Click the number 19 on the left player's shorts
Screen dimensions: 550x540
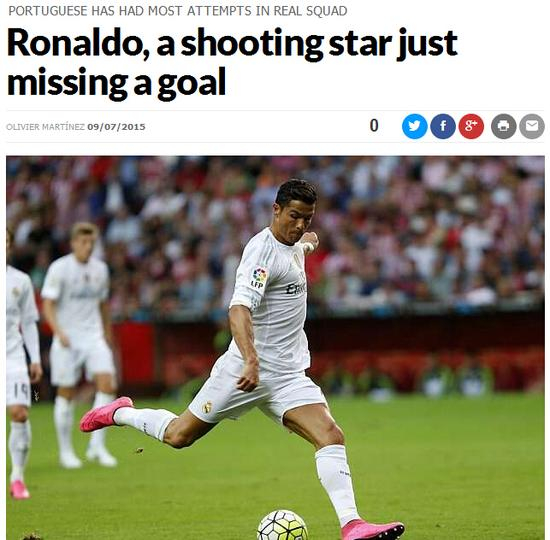click(20, 391)
